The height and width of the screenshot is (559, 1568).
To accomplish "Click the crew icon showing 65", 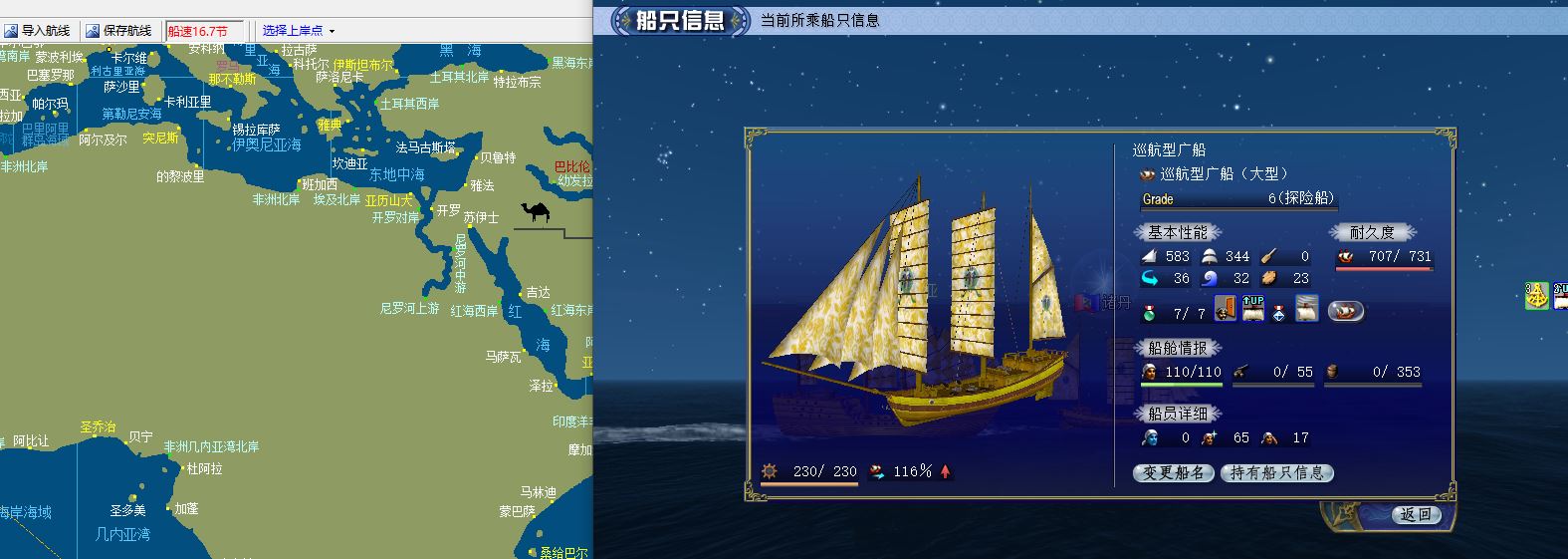I will coord(1210,437).
